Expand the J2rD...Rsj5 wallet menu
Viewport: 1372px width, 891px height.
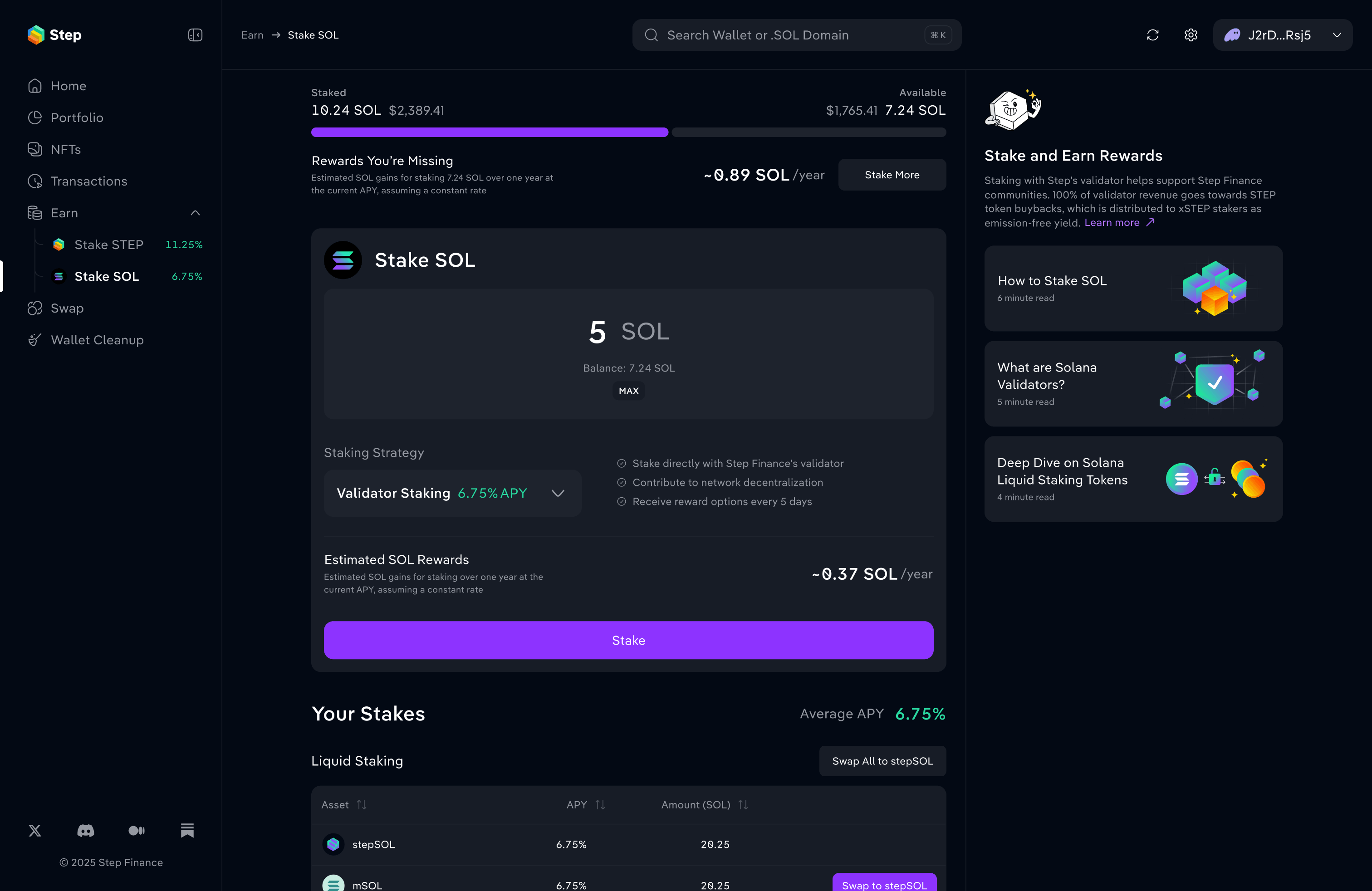coord(1282,35)
